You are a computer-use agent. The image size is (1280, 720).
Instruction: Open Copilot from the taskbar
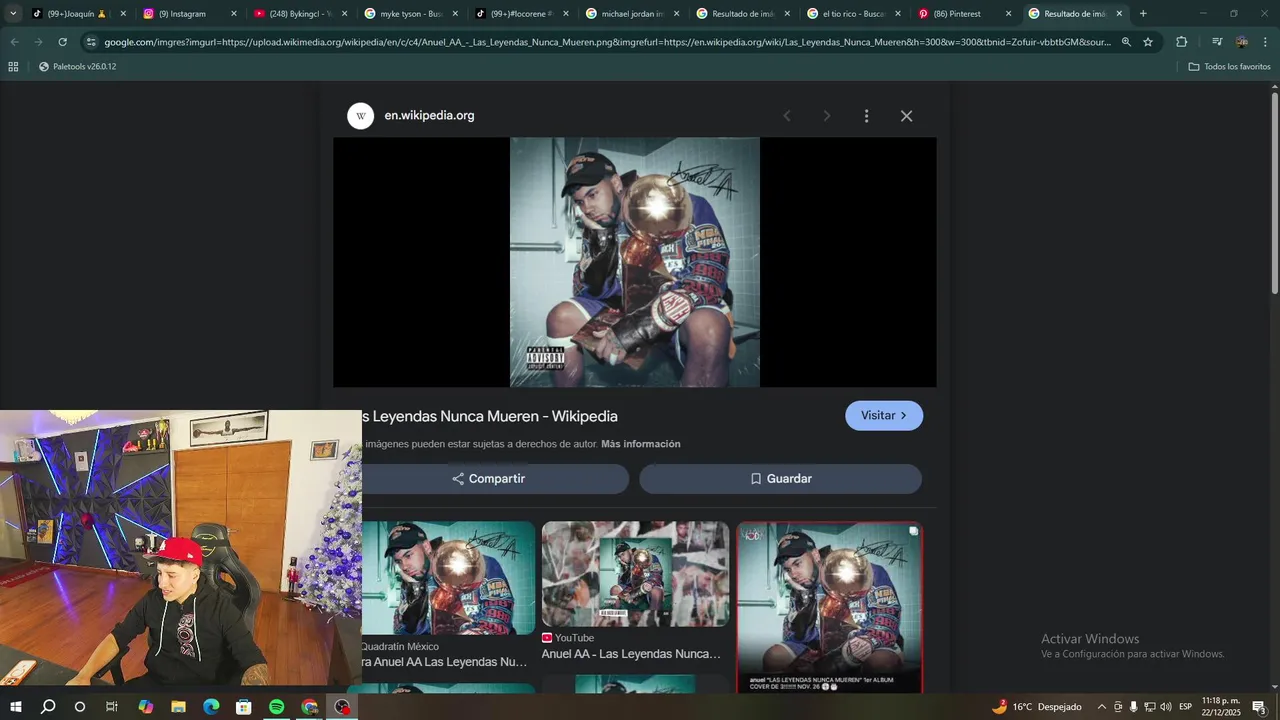(146, 707)
